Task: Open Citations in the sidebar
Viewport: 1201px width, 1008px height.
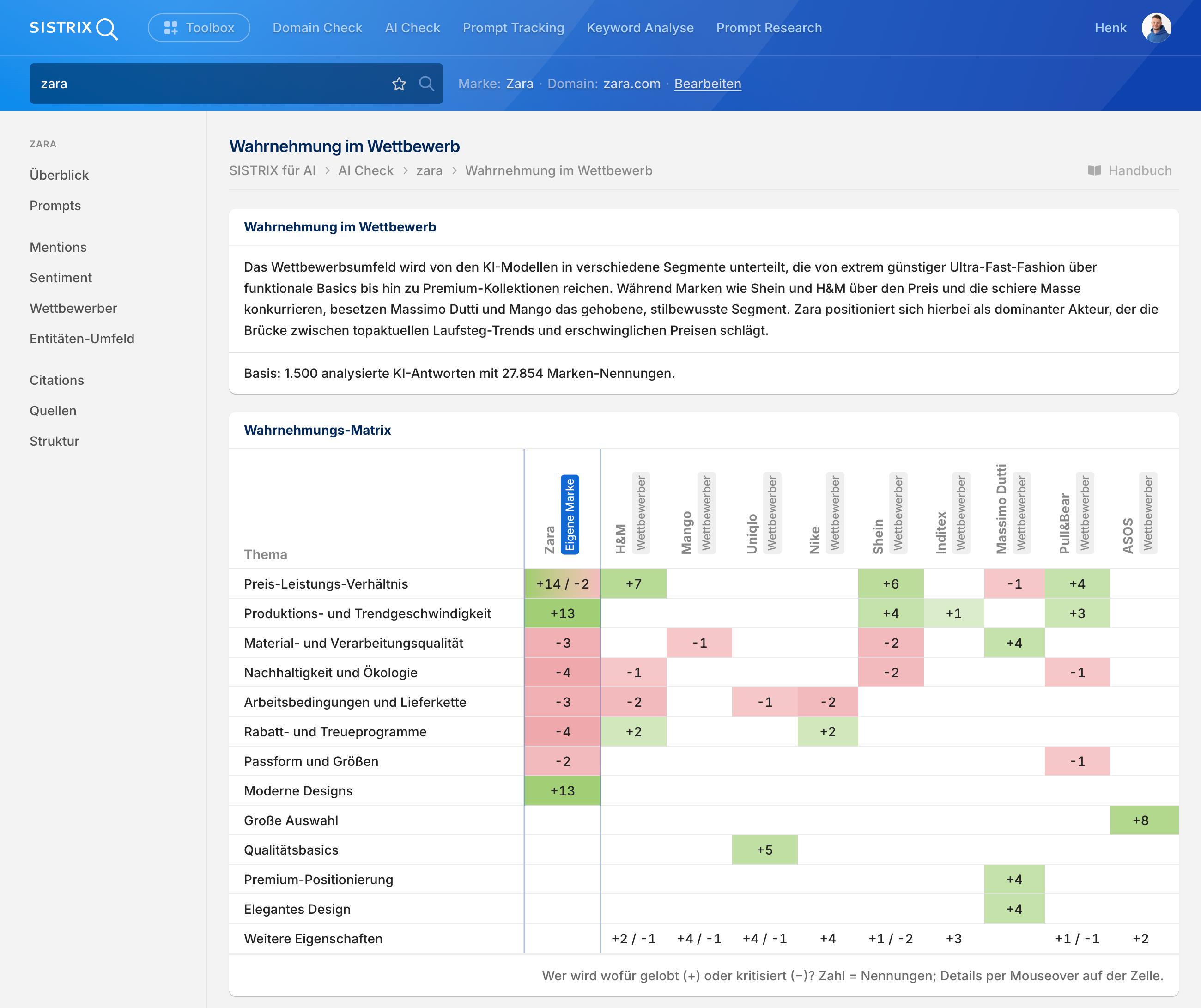Action: pos(57,381)
